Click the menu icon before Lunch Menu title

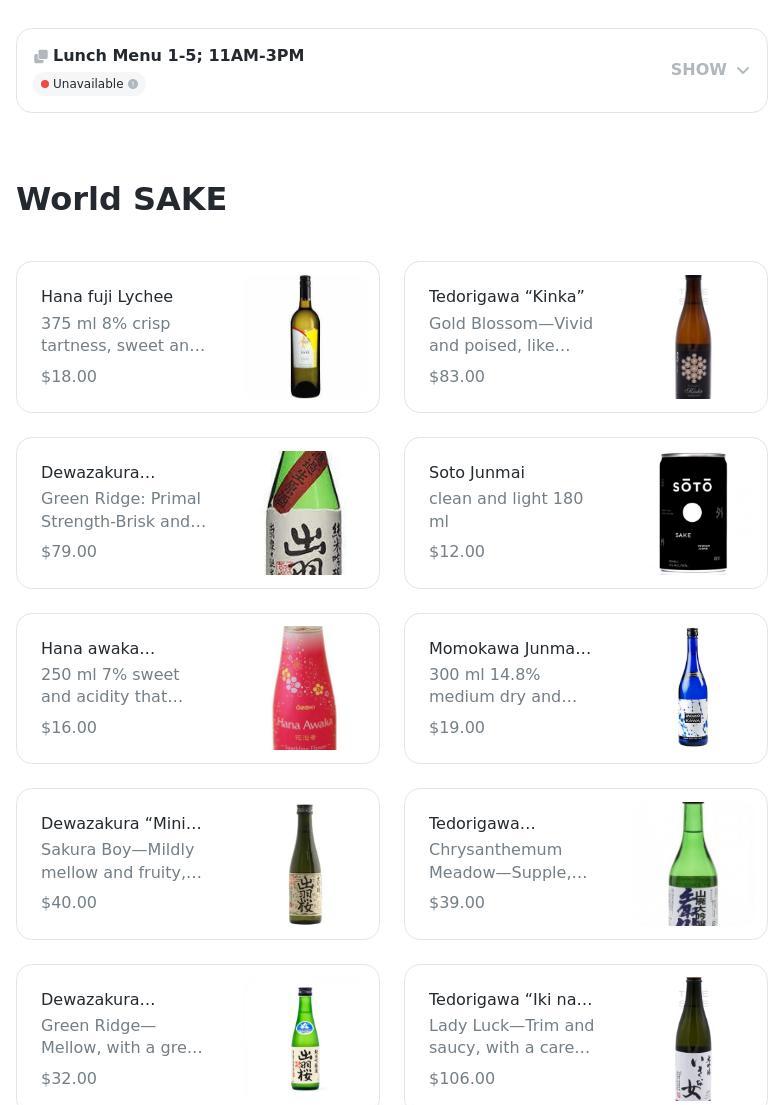click(41, 56)
